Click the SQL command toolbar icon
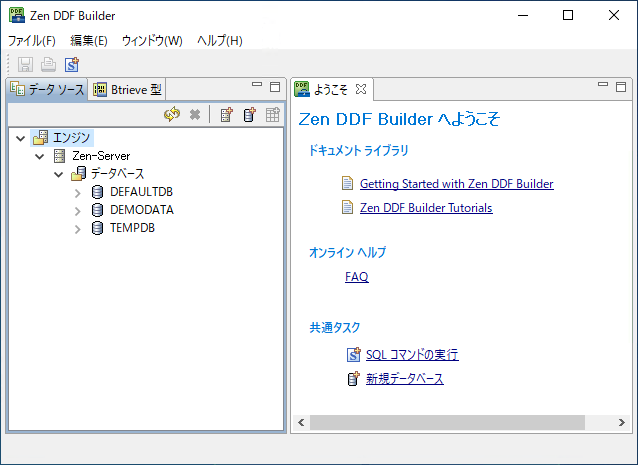This screenshot has width=638, height=465. (x=71, y=65)
